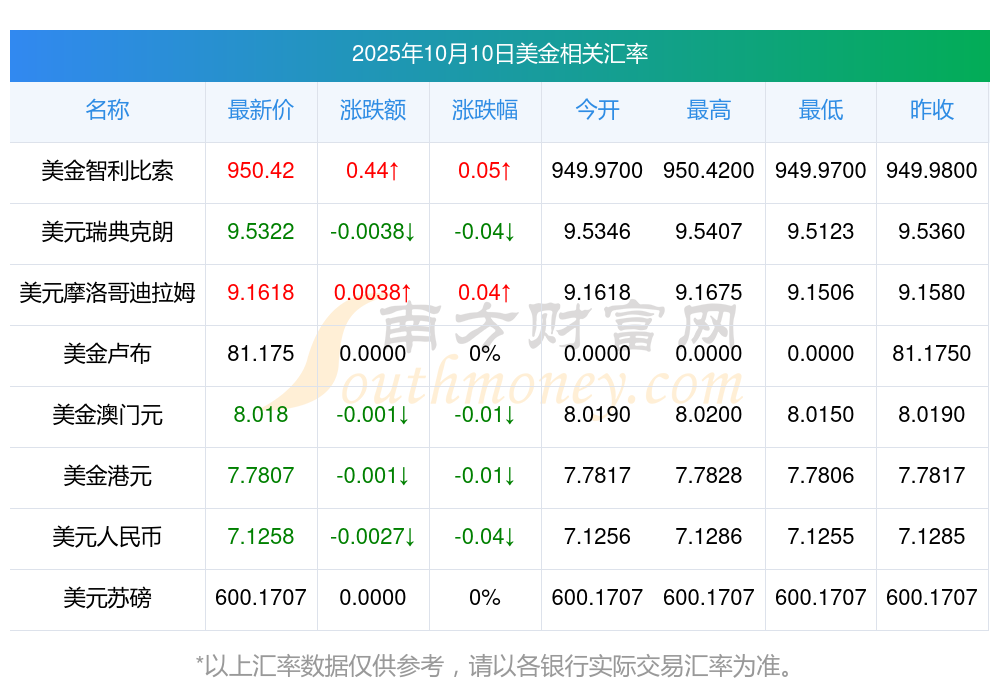Select the 涨跌幅 column header
This screenshot has height=697, width=1000.
pyautogui.click(x=485, y=111)
